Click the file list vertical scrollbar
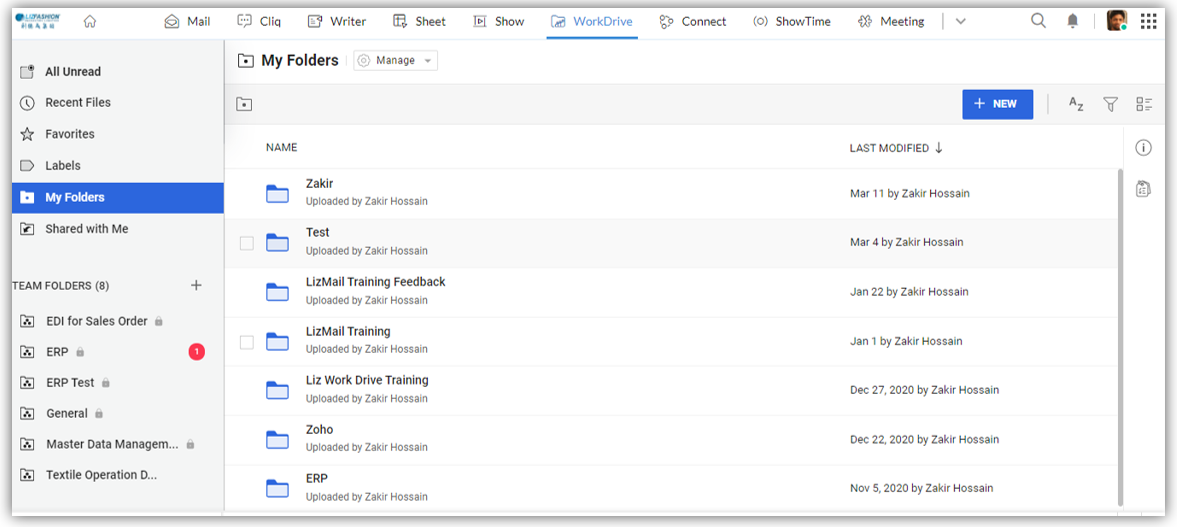The height and width of the screenshot is (527, 1177). 1121,336
